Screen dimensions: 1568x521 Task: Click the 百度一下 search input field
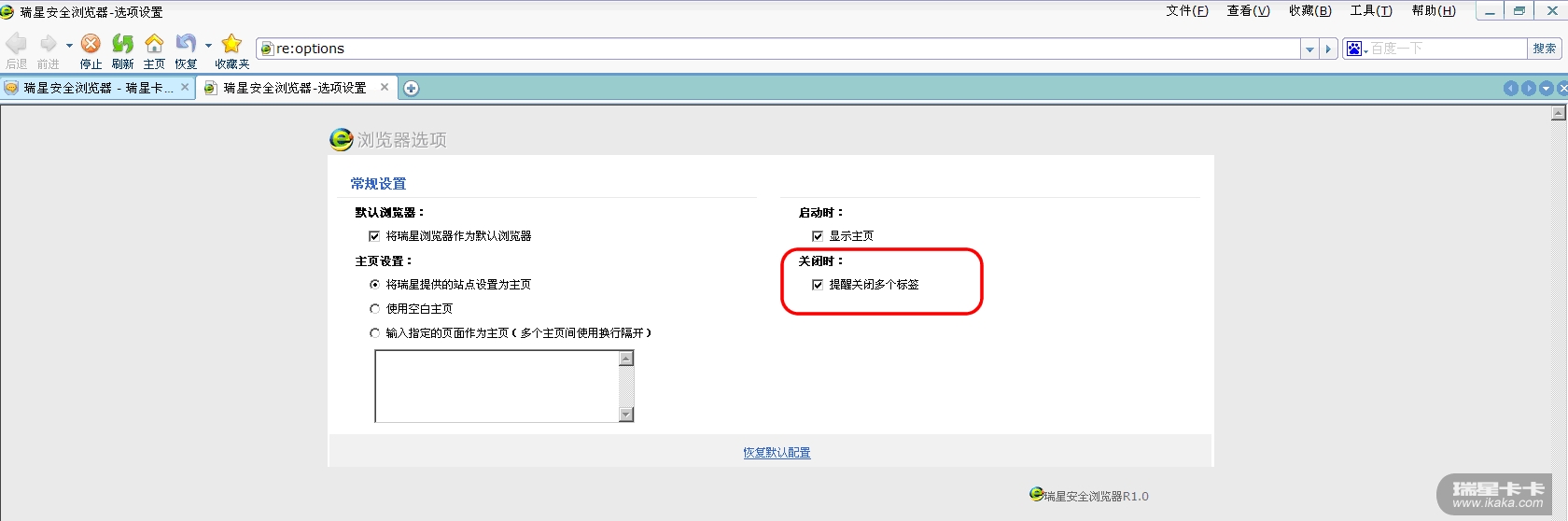[x=1448, y=49]
